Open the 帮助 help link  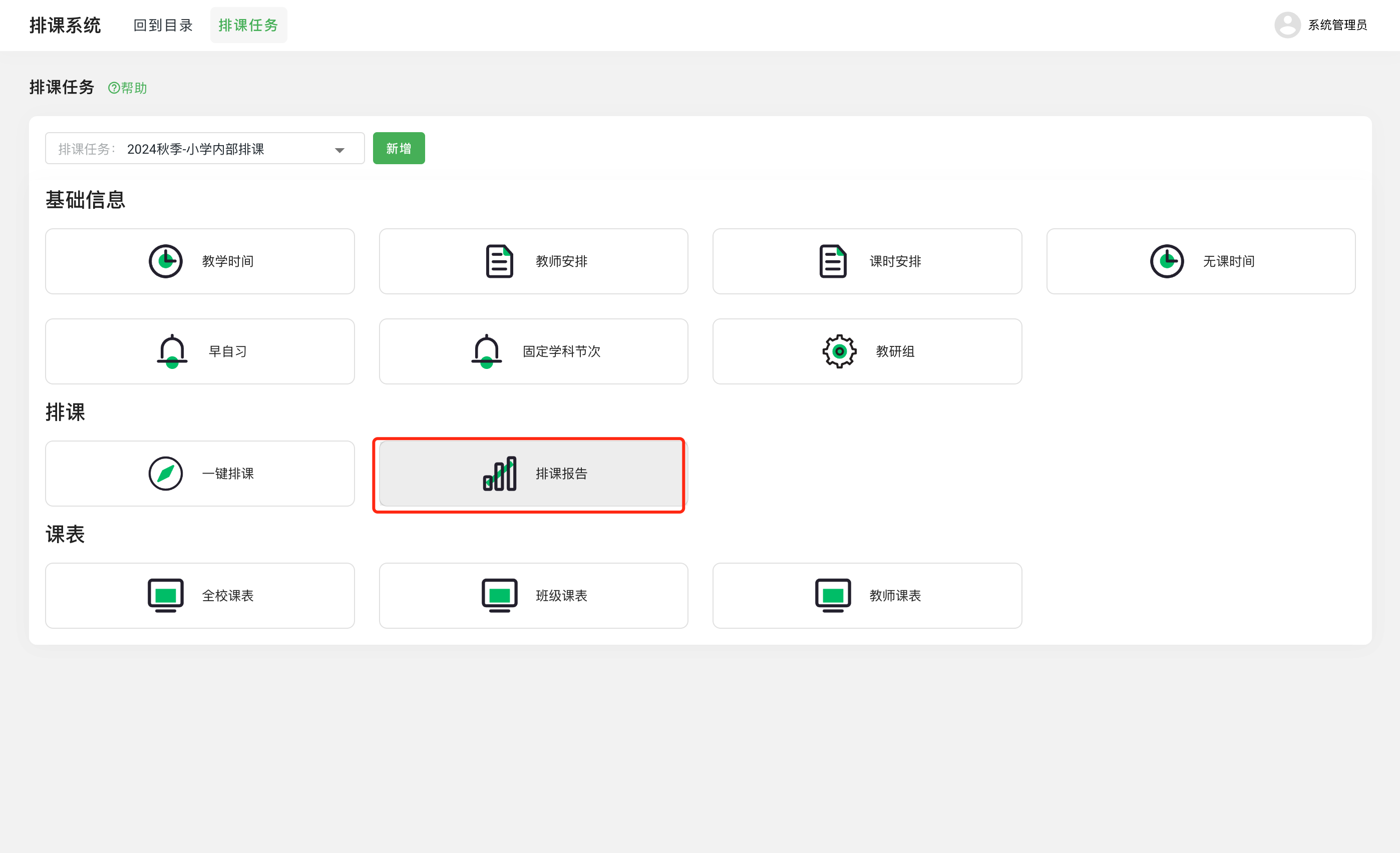coord(128,88)
